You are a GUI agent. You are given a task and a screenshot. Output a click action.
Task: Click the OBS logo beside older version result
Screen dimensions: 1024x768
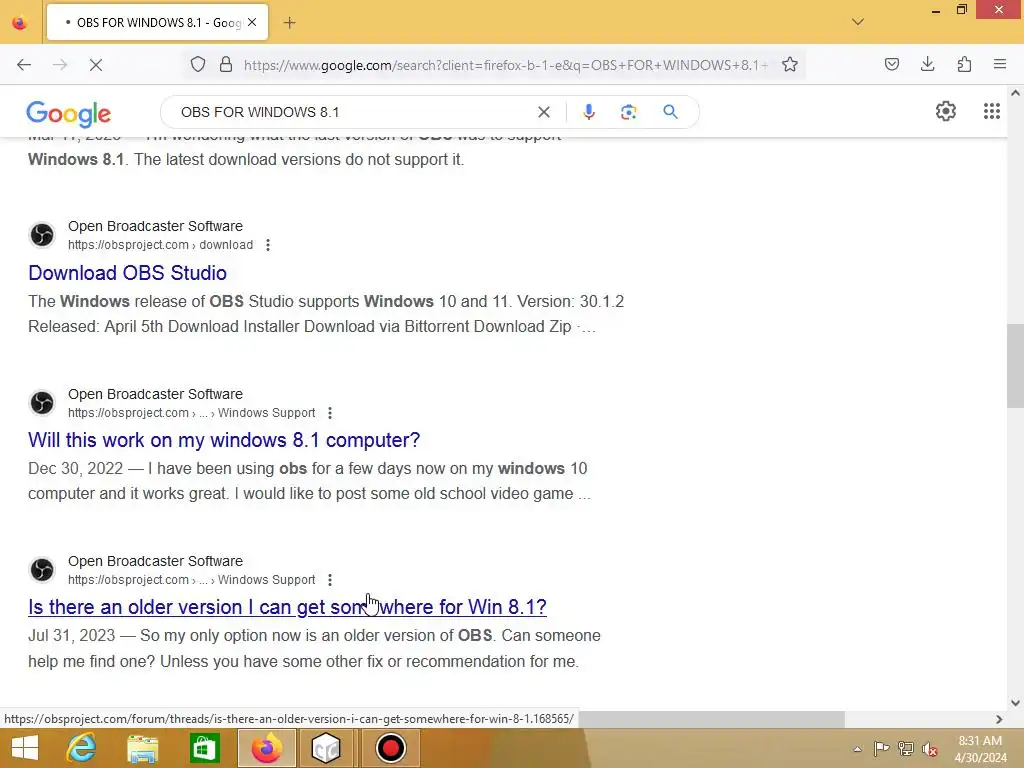[42, 569]
